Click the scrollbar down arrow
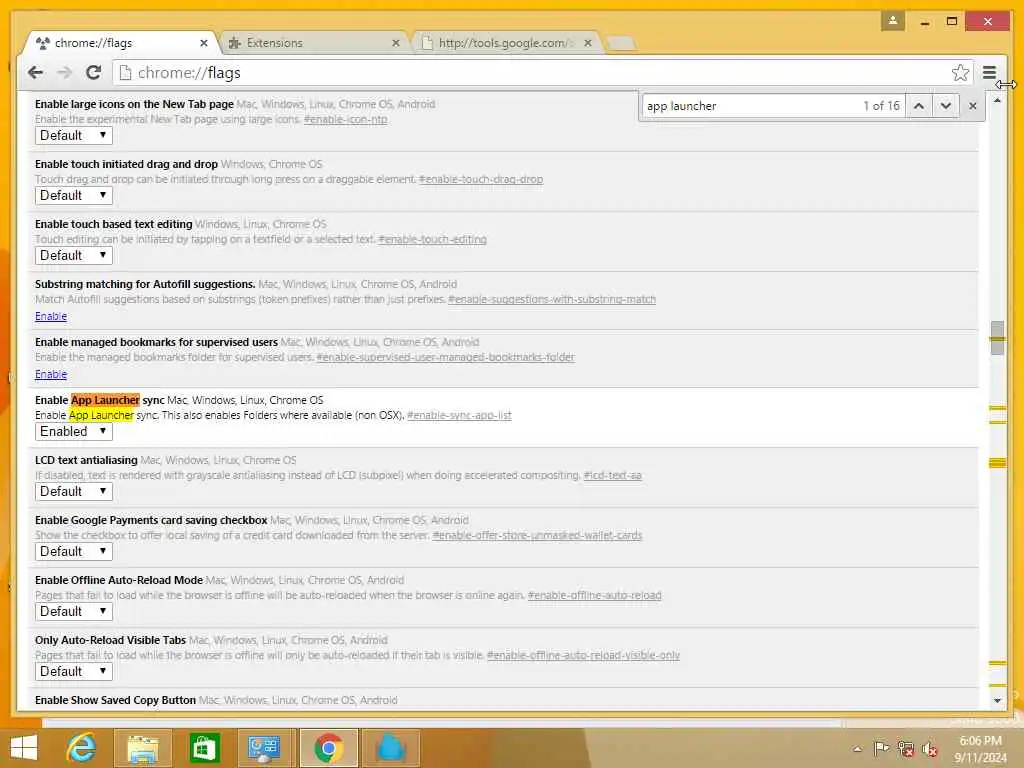 point(997,700)
